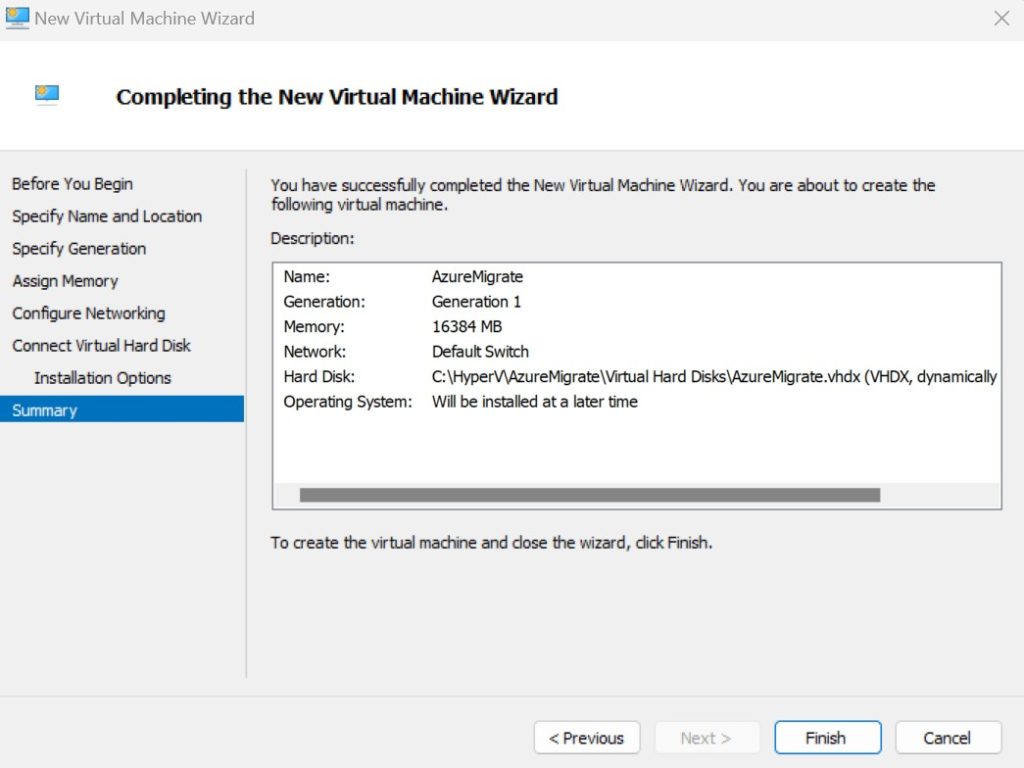The height and width of the screenshot is (768, 1024).
Task: Open the Specify Name and Location step
Action: [x=107, y=216]
